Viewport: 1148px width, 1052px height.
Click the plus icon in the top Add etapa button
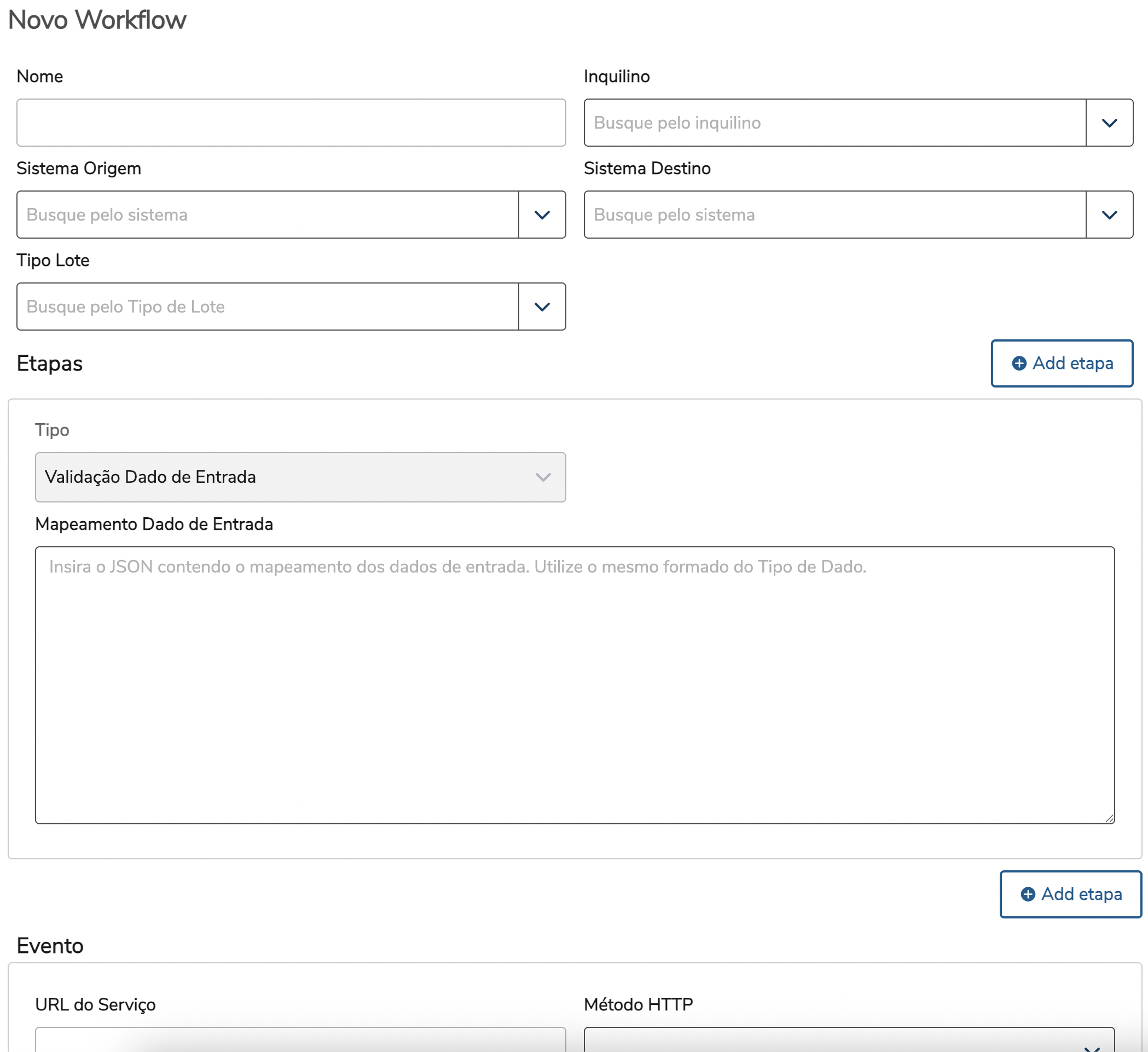click(1019, 363)
